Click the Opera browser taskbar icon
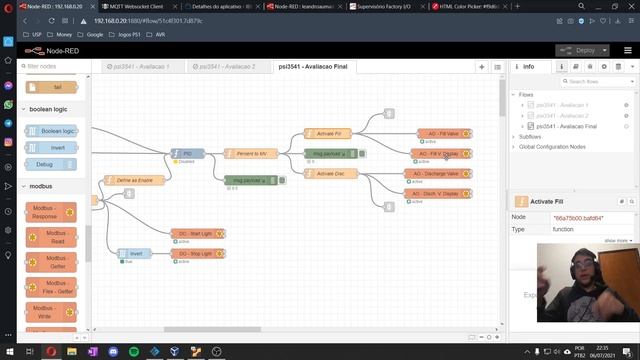The width and height of the screenshot is (640, 360). [x=51, y=351]
